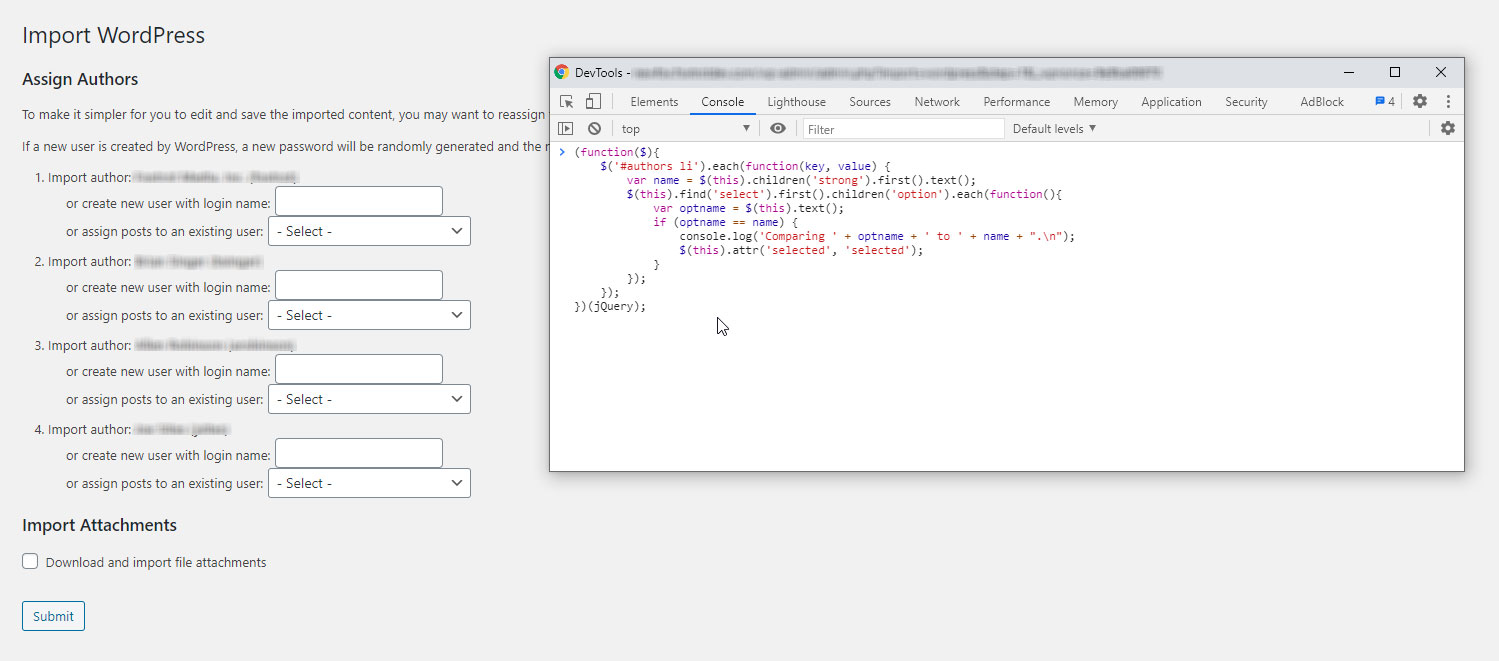Open the Default levels dropdown
1499x661 pixels.
[x=1055, y=128]
